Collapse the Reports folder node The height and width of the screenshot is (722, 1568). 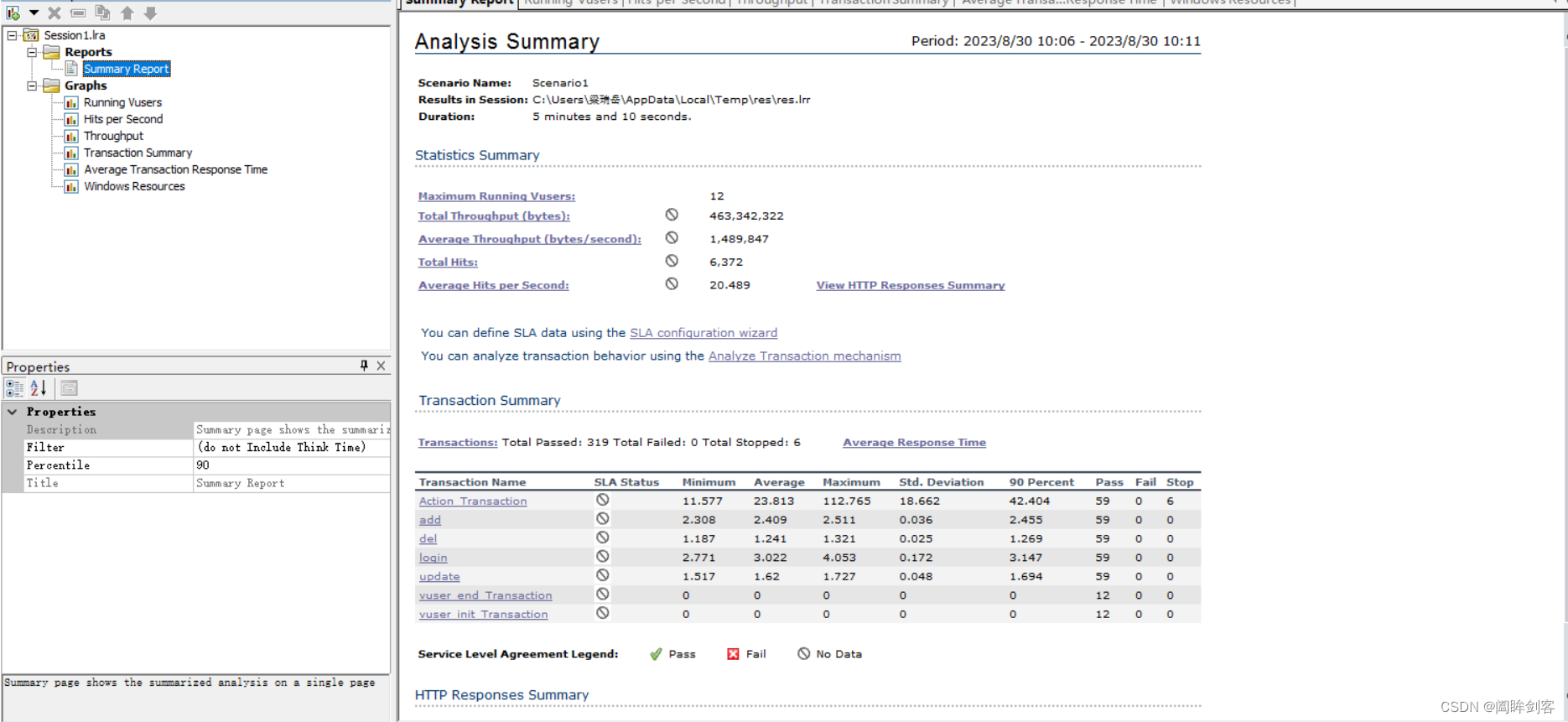pyautogui.click(x=32, y=52)
